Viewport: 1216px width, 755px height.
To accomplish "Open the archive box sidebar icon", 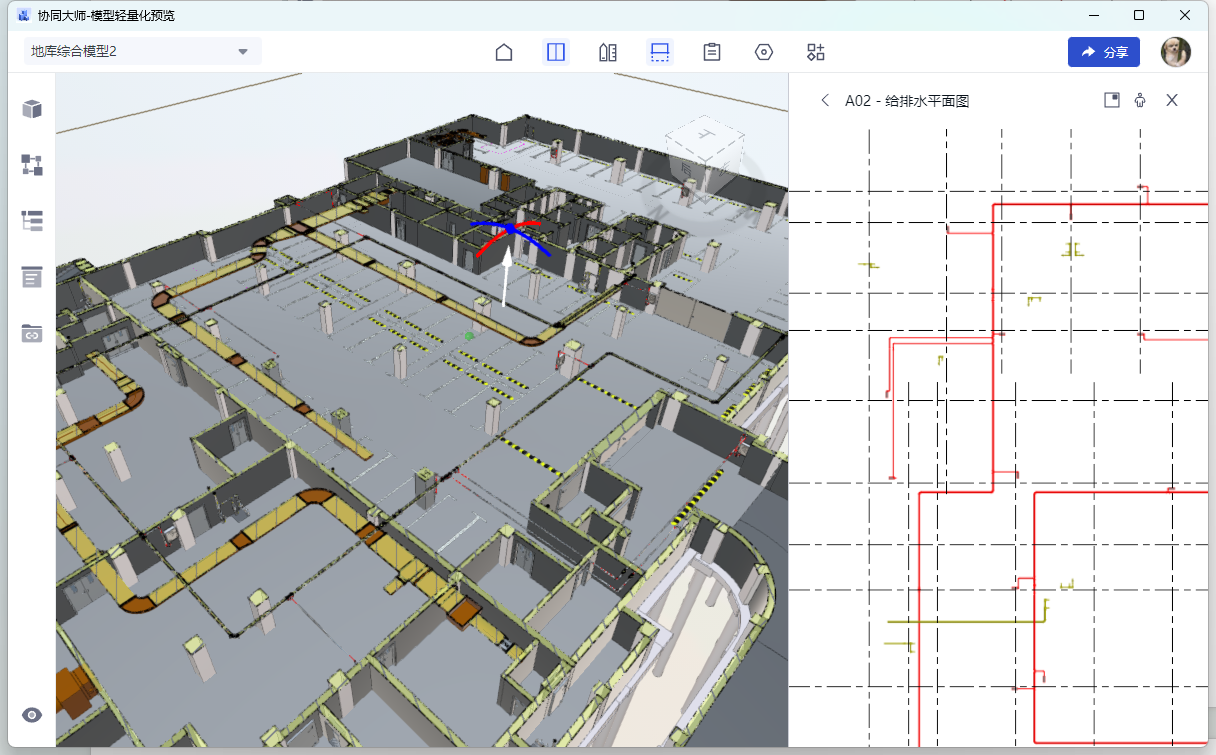I will pos(32,277).
